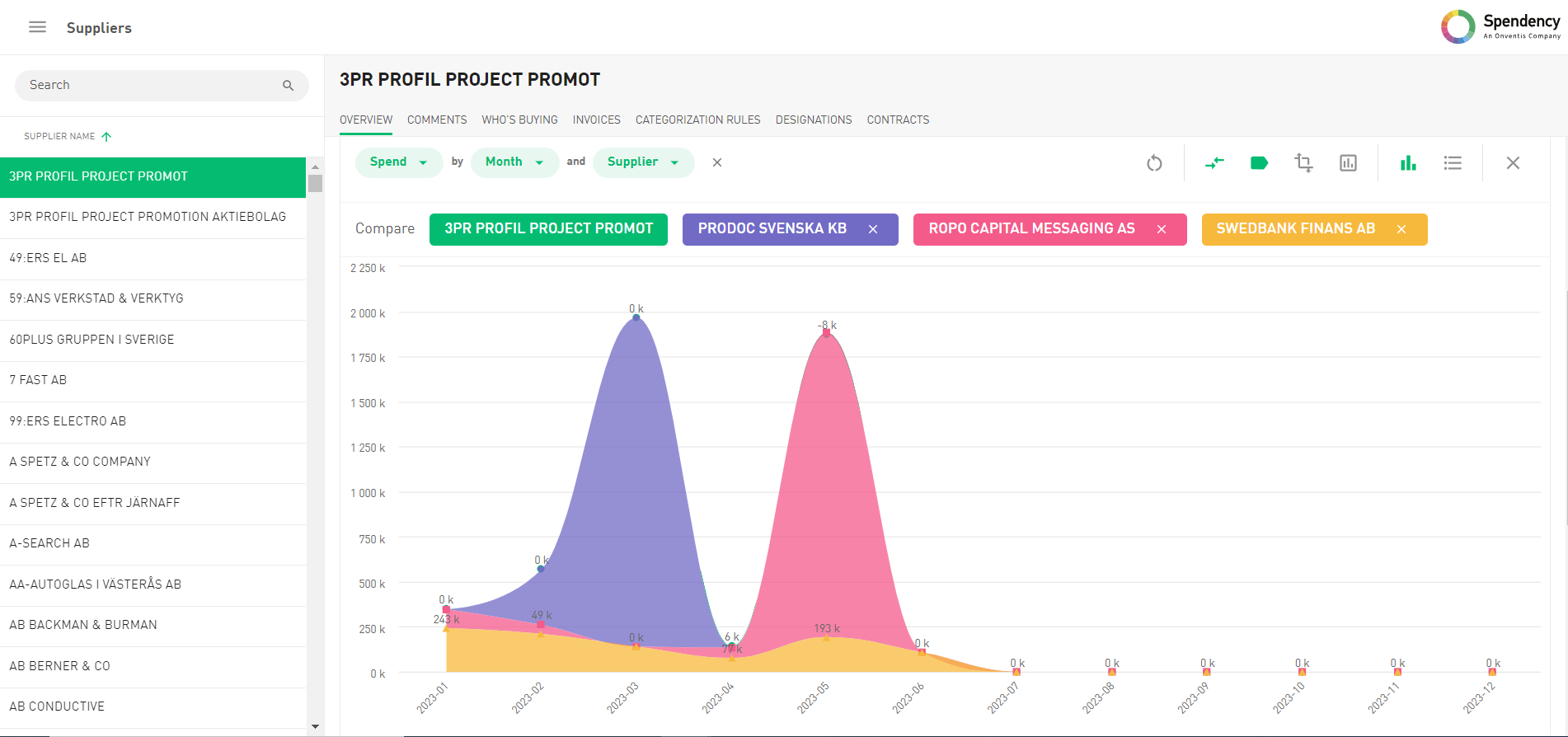
Task: Go to the Invoices tab
Action: coord(596,120)
